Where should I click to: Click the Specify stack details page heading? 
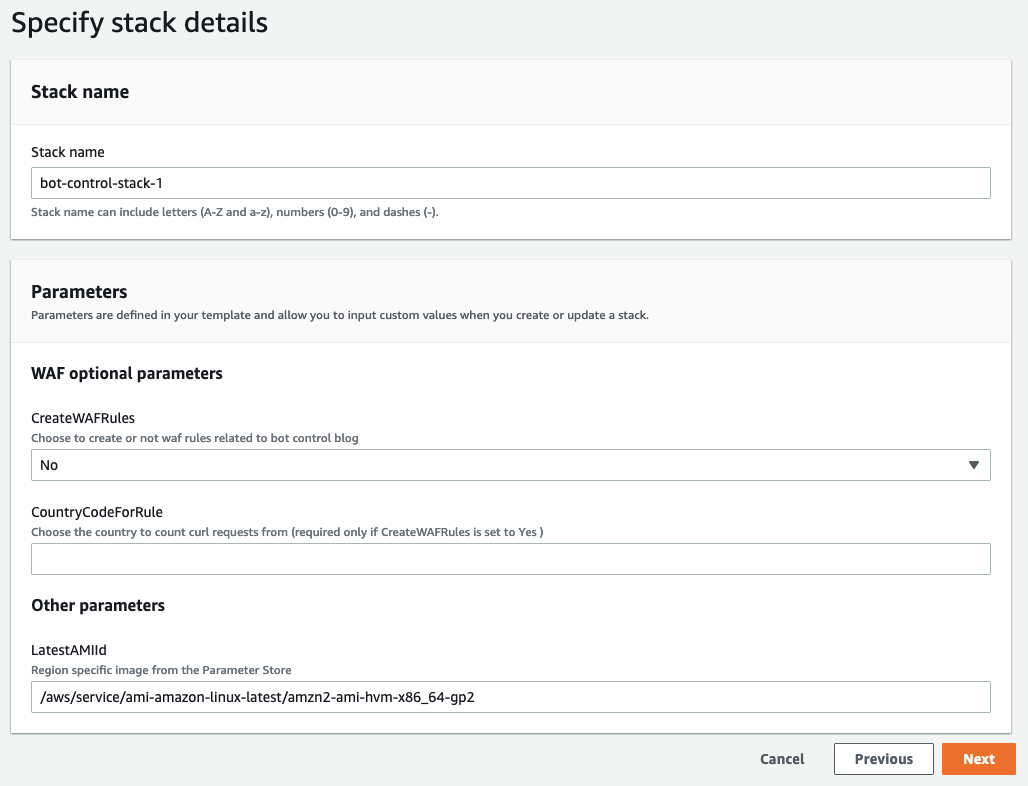pos(140,22)
